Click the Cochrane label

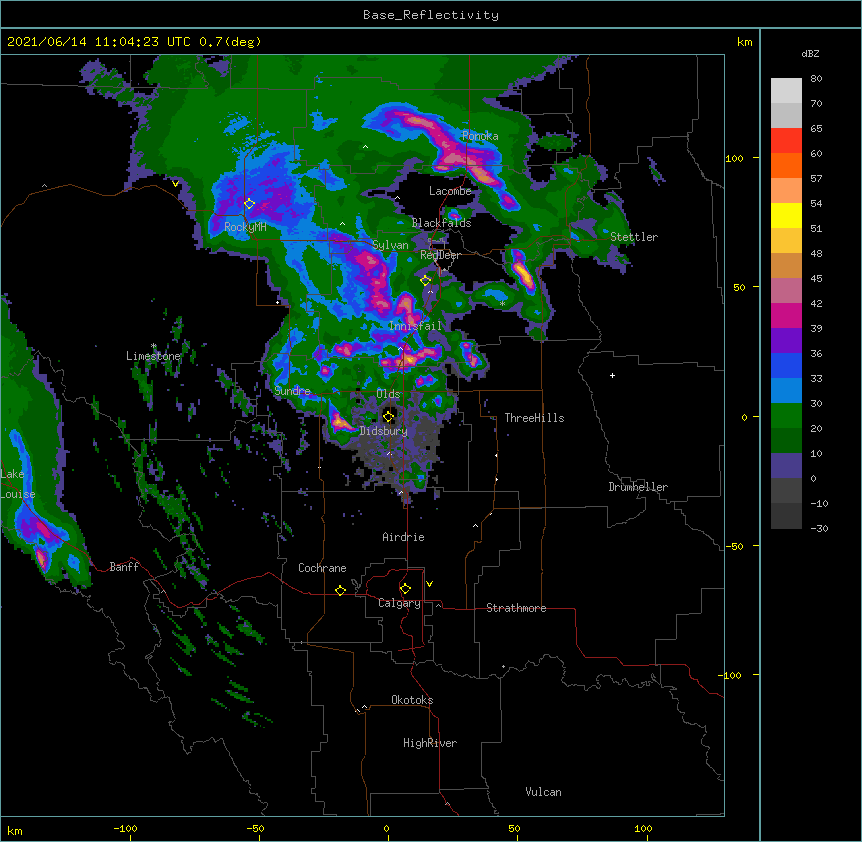pyautogui.click(x=322, y=568)
